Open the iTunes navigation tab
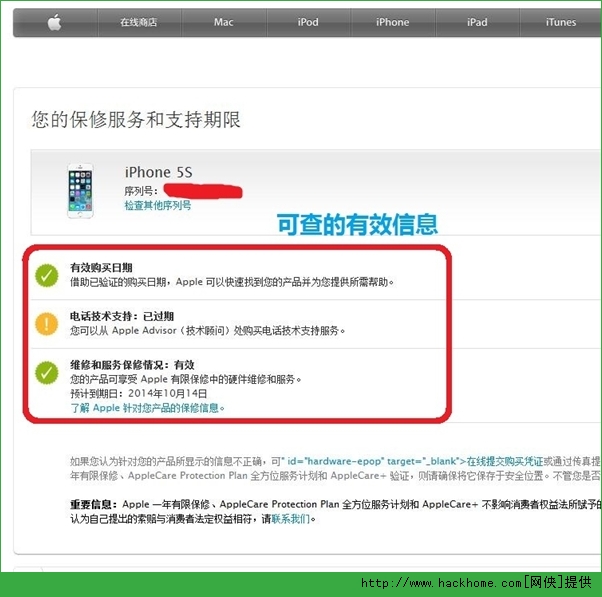The width and height of the screenshot is (602, 597). click(561, 22)
